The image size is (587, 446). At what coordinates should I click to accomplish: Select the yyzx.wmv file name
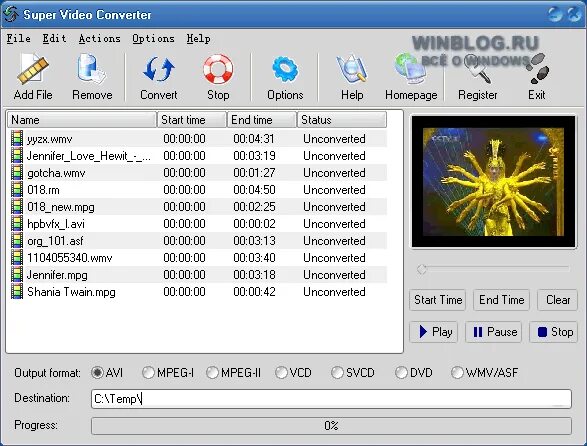coord(49,139)
